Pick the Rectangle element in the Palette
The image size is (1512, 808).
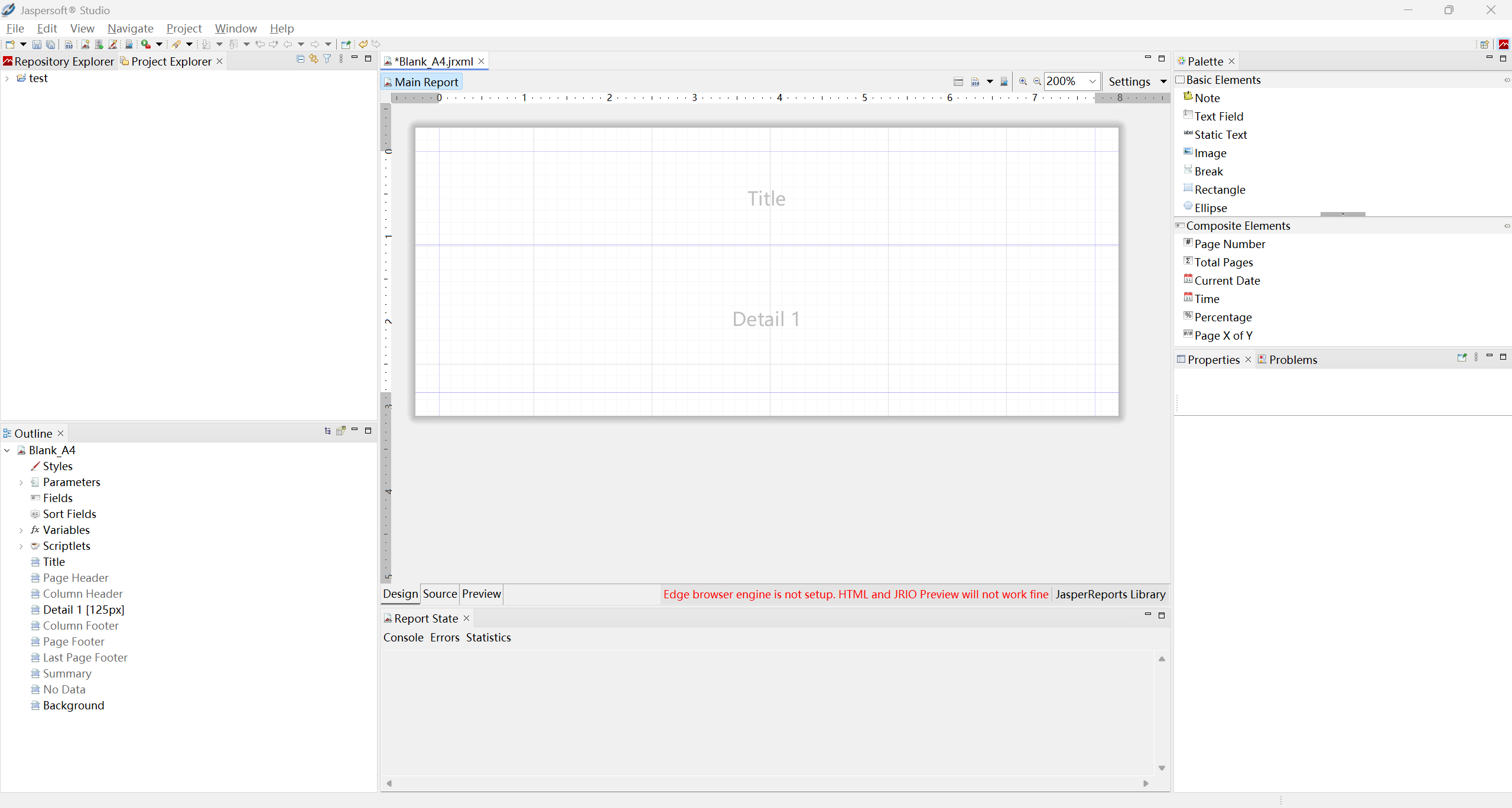[x=1220, y=190]
